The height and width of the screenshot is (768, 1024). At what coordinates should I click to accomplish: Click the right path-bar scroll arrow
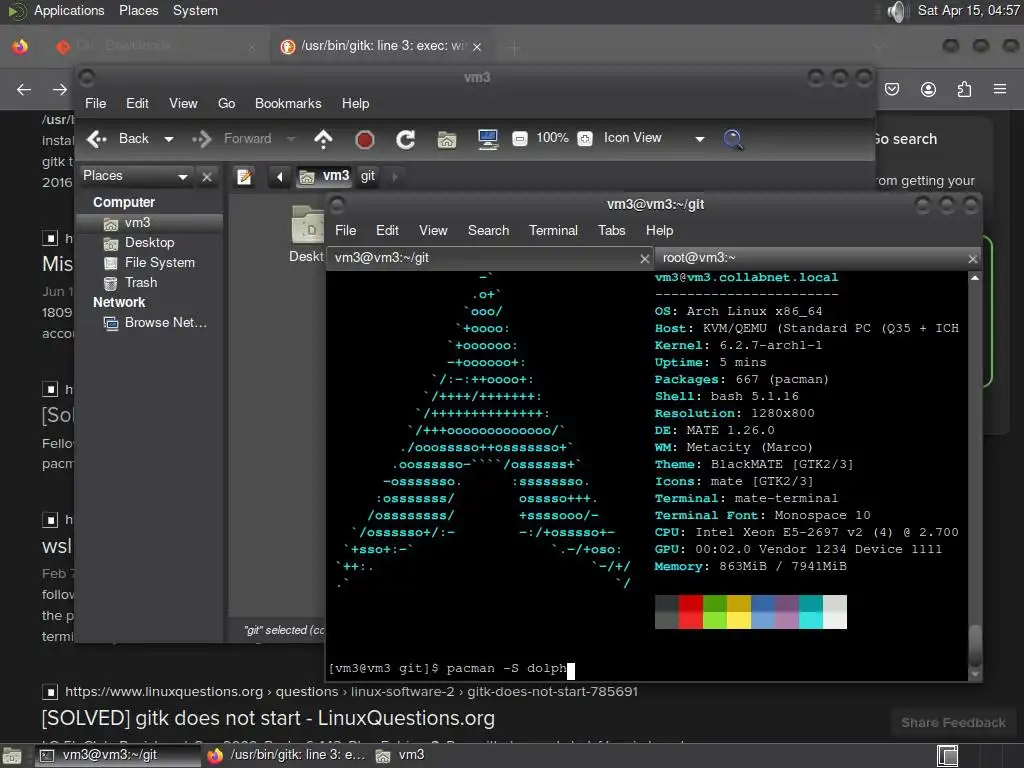tap(394, 176)
